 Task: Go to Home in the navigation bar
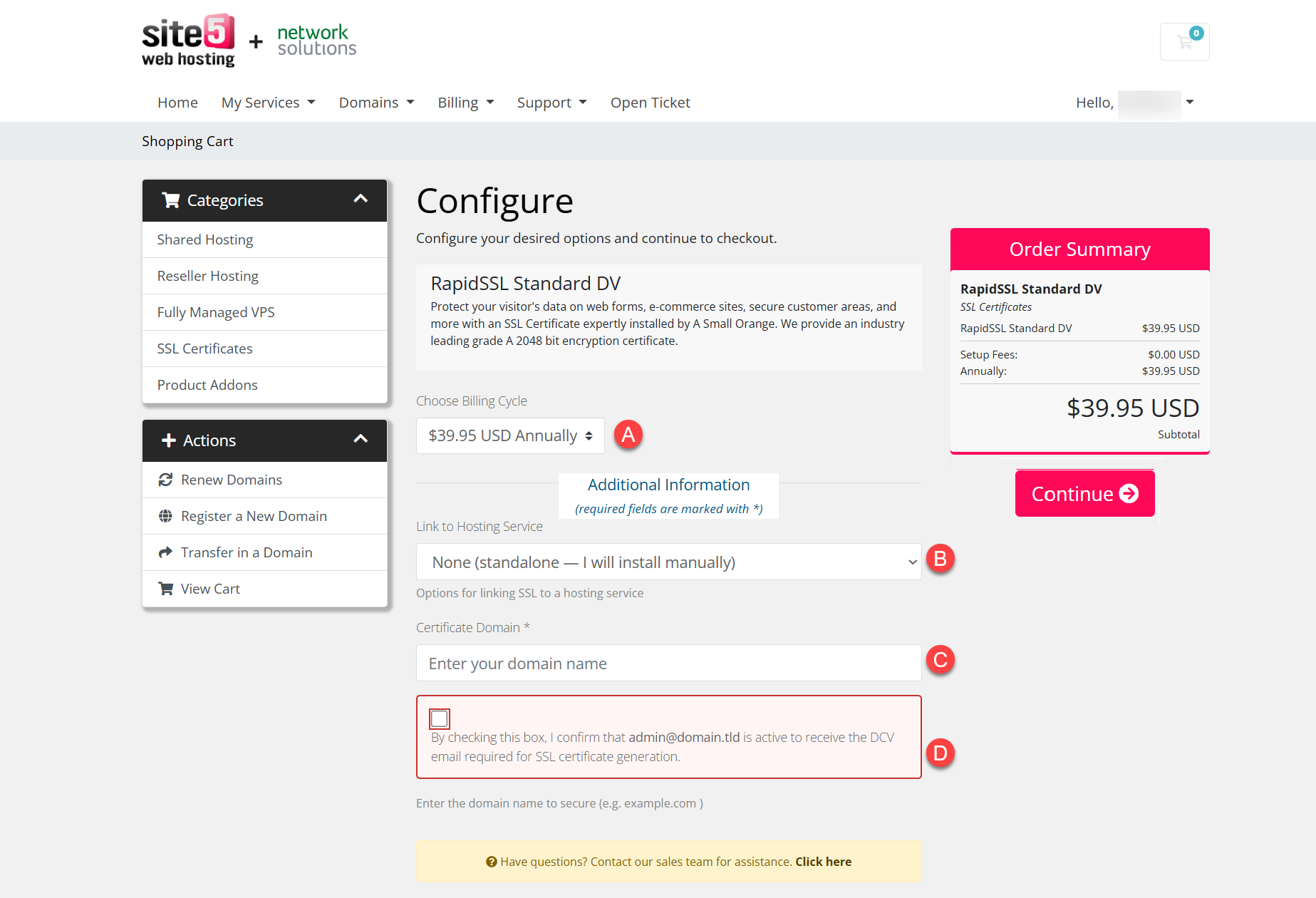(177, 103)
